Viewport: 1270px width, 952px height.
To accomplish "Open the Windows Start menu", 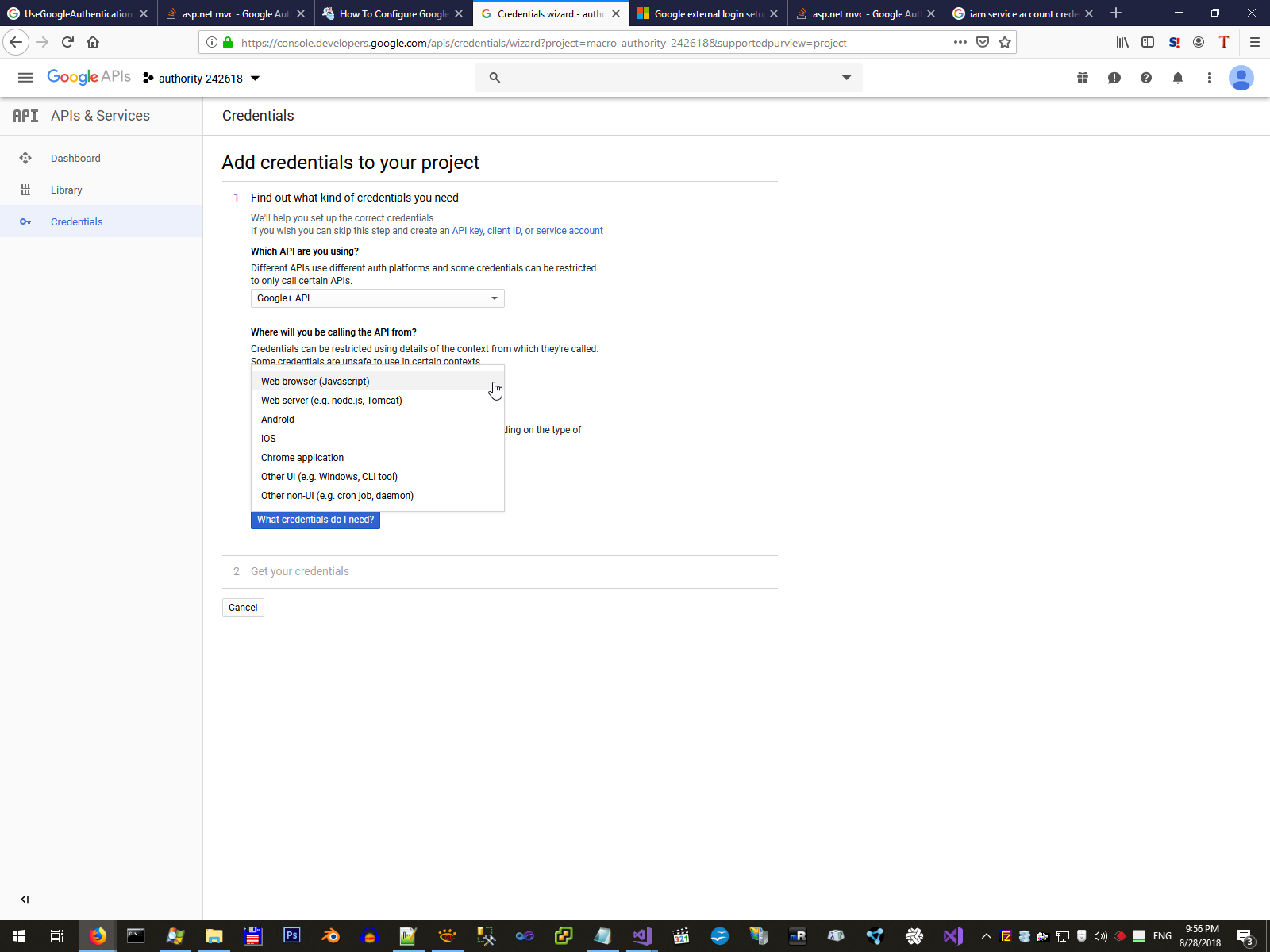I will point(19,936).
